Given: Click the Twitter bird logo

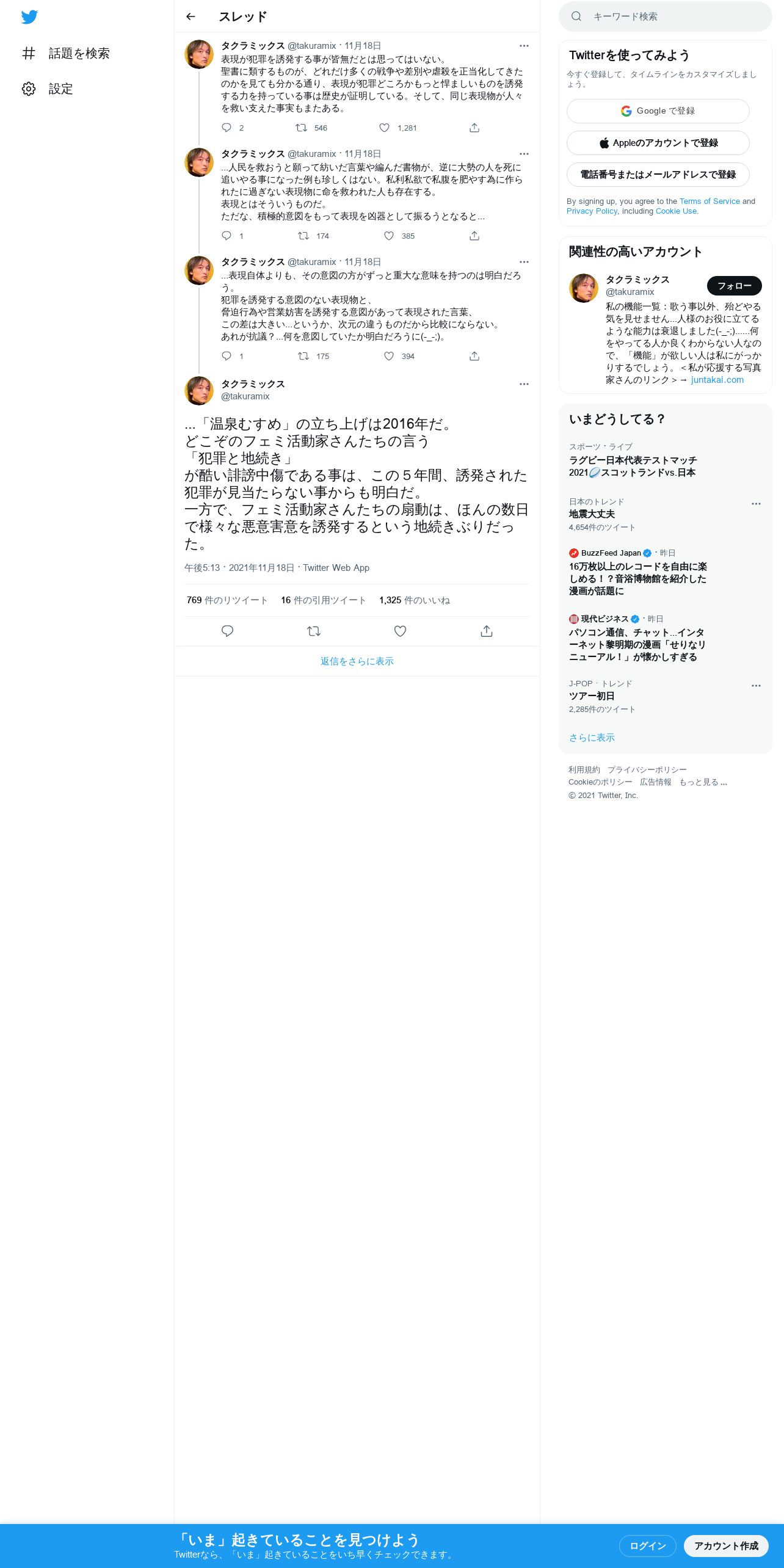Looking at the screenshot, I should (x=29, y=17).
